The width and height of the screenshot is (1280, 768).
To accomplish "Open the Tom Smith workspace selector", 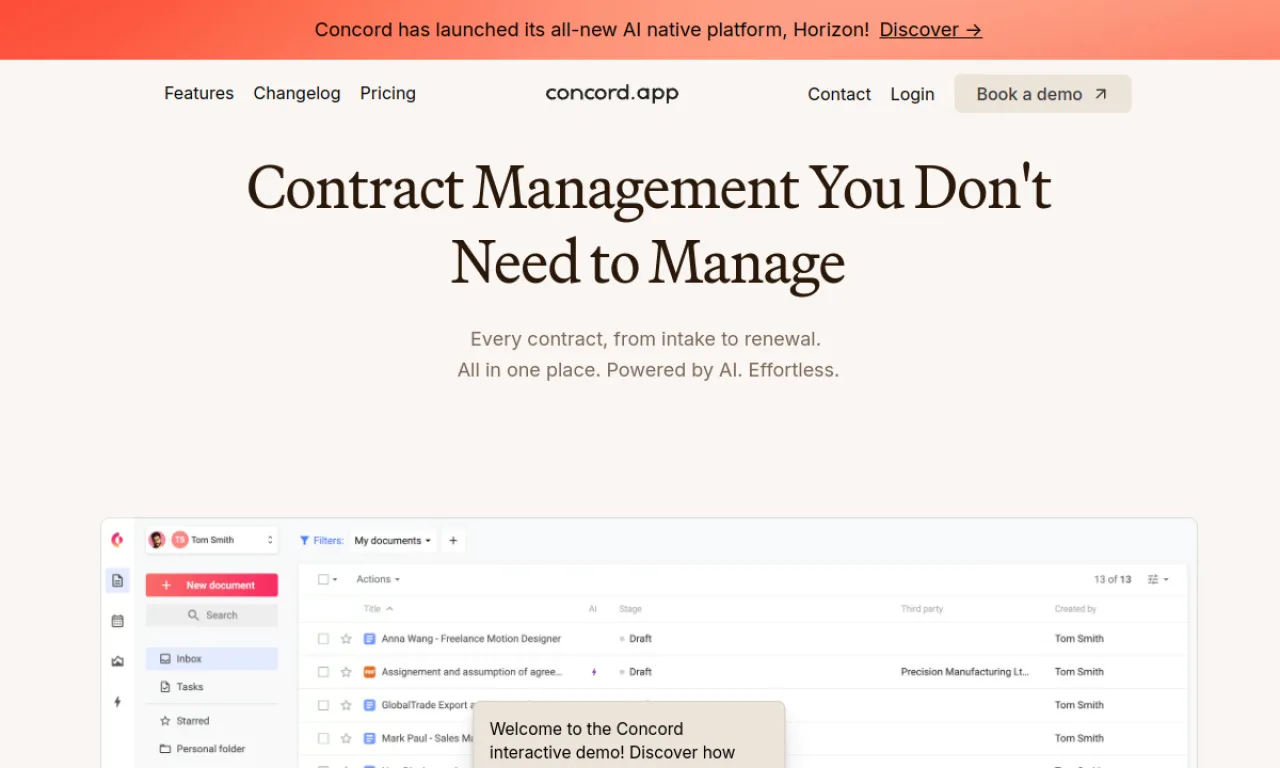I will pos(212,540).
